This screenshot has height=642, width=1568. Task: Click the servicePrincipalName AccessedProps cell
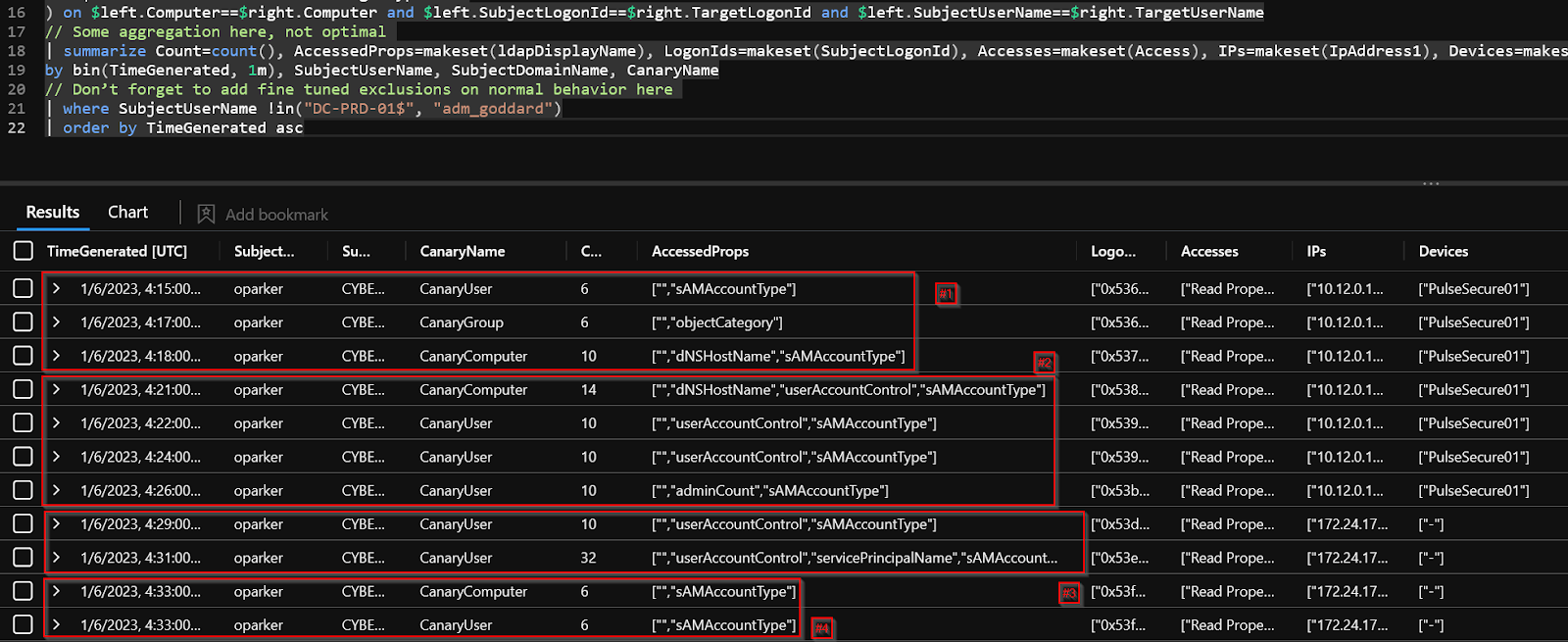tap(855, 557)
